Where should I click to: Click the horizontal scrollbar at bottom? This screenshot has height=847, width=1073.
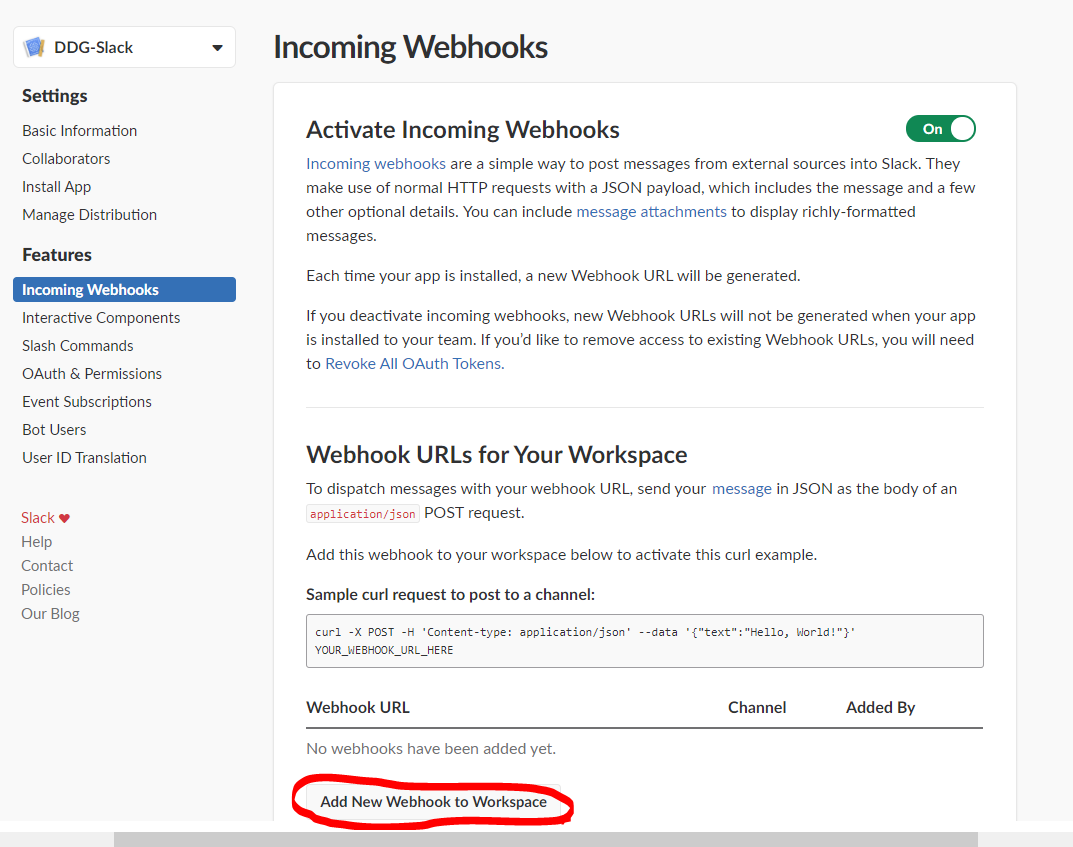(545, 839)
